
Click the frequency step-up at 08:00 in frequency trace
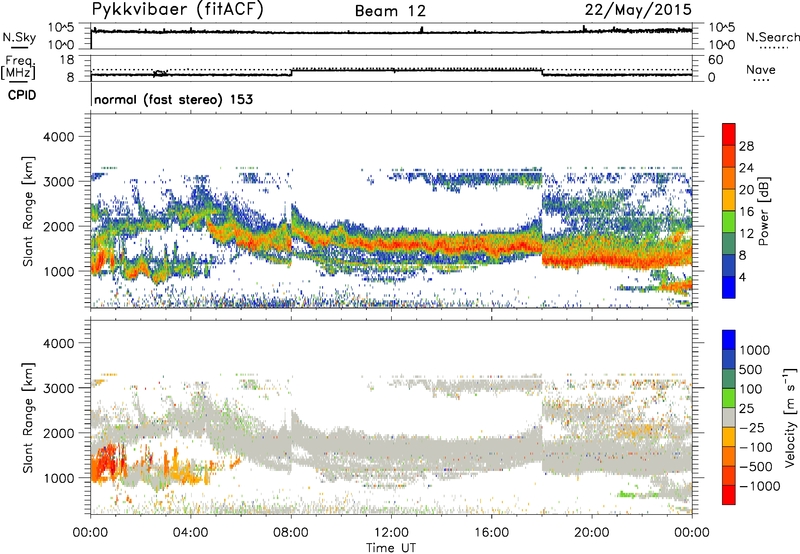(291, 72)
